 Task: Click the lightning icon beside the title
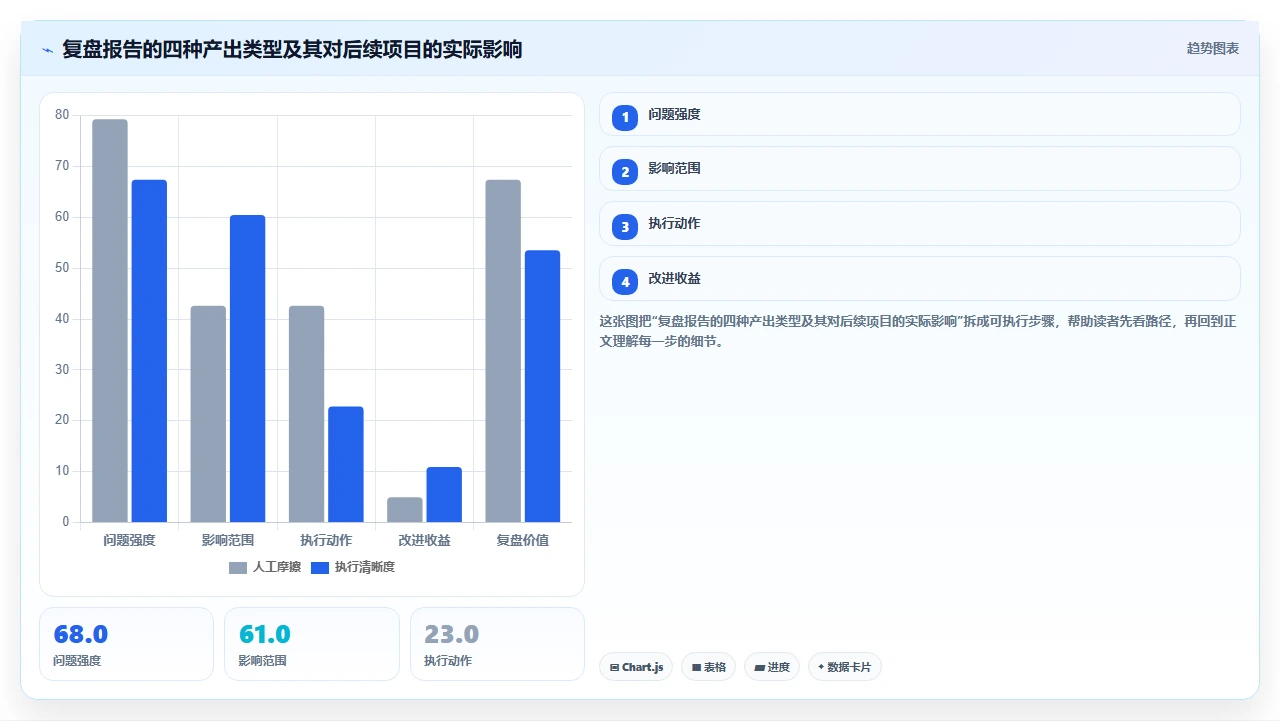pyautogui.click(x=47, y=49)
